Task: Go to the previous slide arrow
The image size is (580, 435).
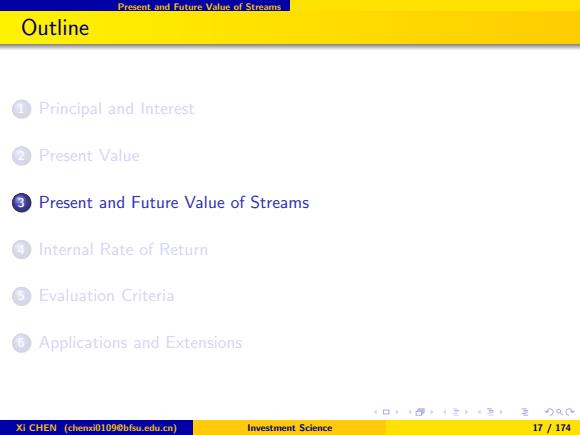Action: point(375,412)
